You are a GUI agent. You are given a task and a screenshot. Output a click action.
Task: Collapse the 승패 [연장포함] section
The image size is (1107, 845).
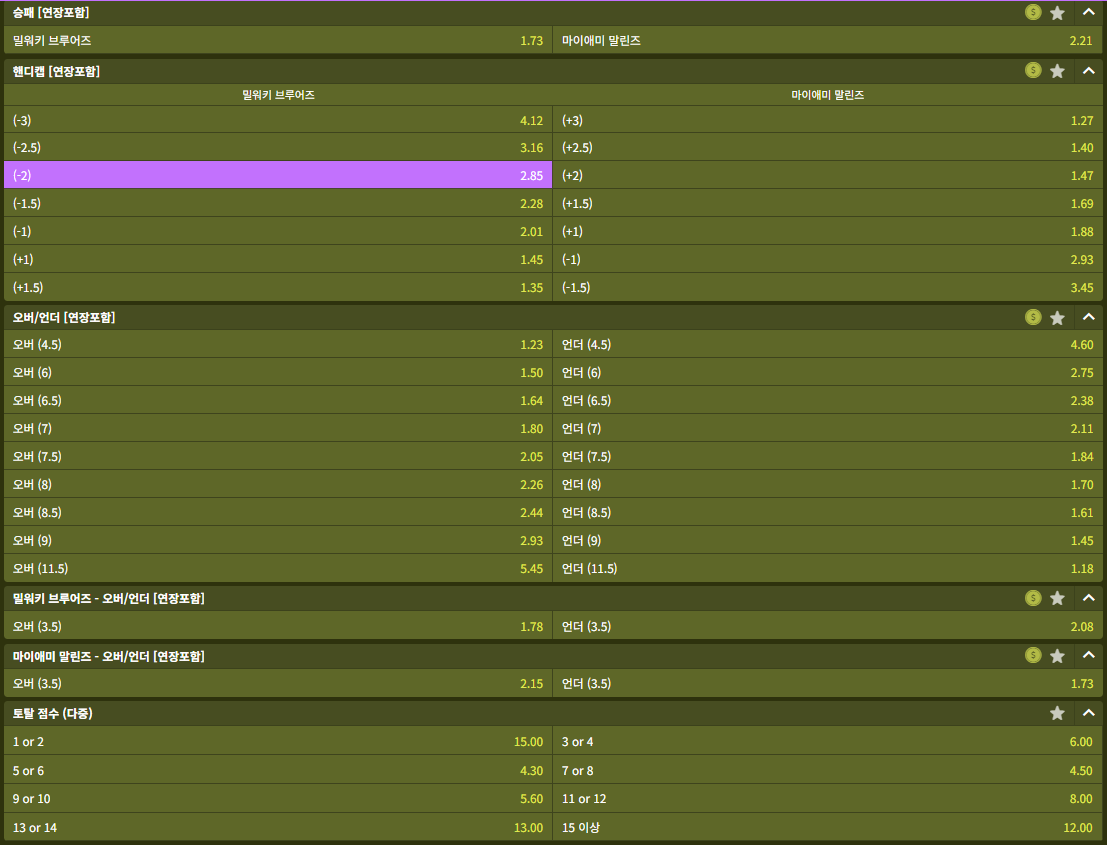1088,12
